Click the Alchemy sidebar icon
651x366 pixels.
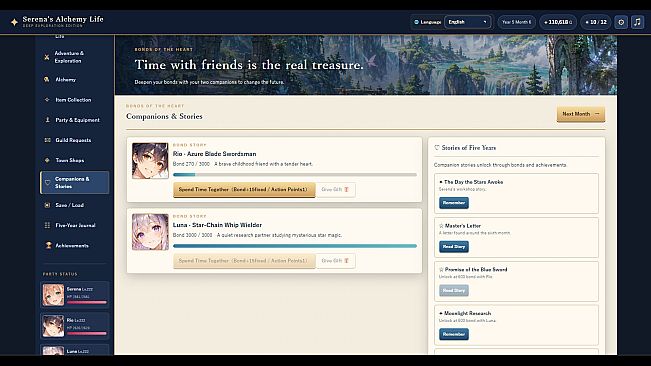tap(47, 80)
